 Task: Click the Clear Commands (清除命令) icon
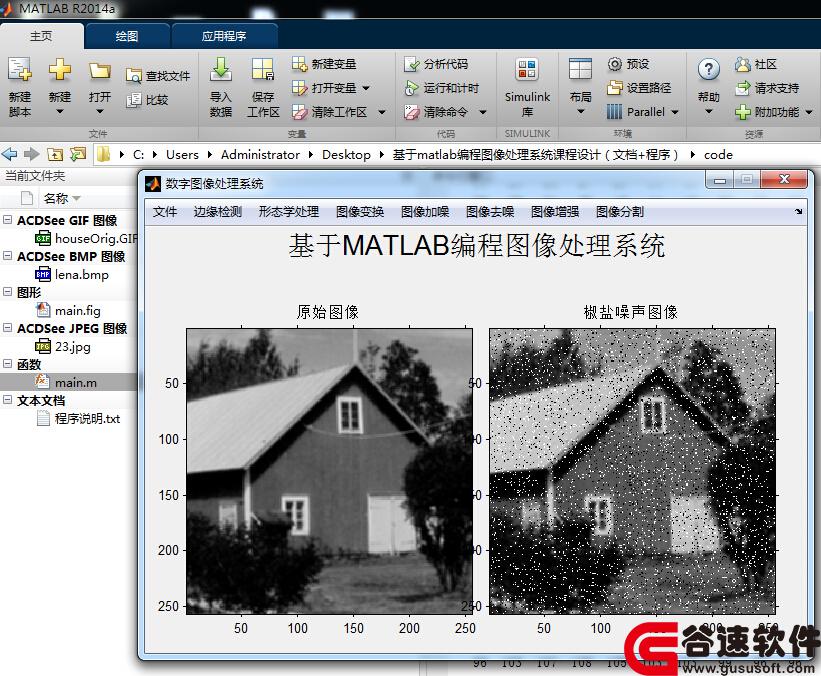[412, 112]
